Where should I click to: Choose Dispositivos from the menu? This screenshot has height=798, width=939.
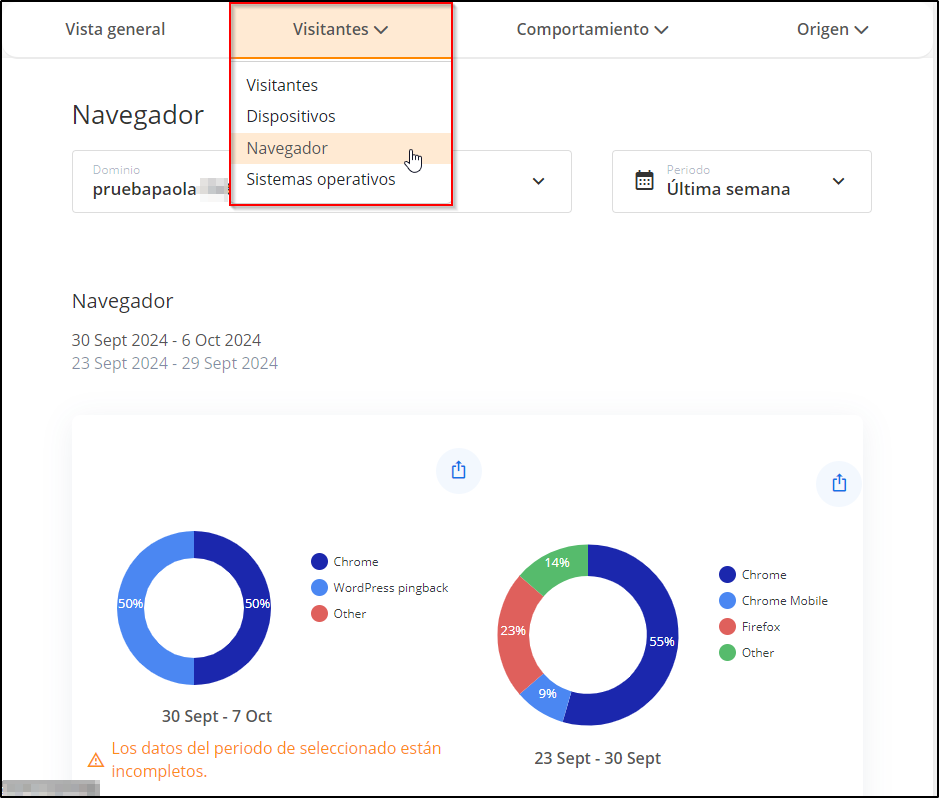(291, 116)
